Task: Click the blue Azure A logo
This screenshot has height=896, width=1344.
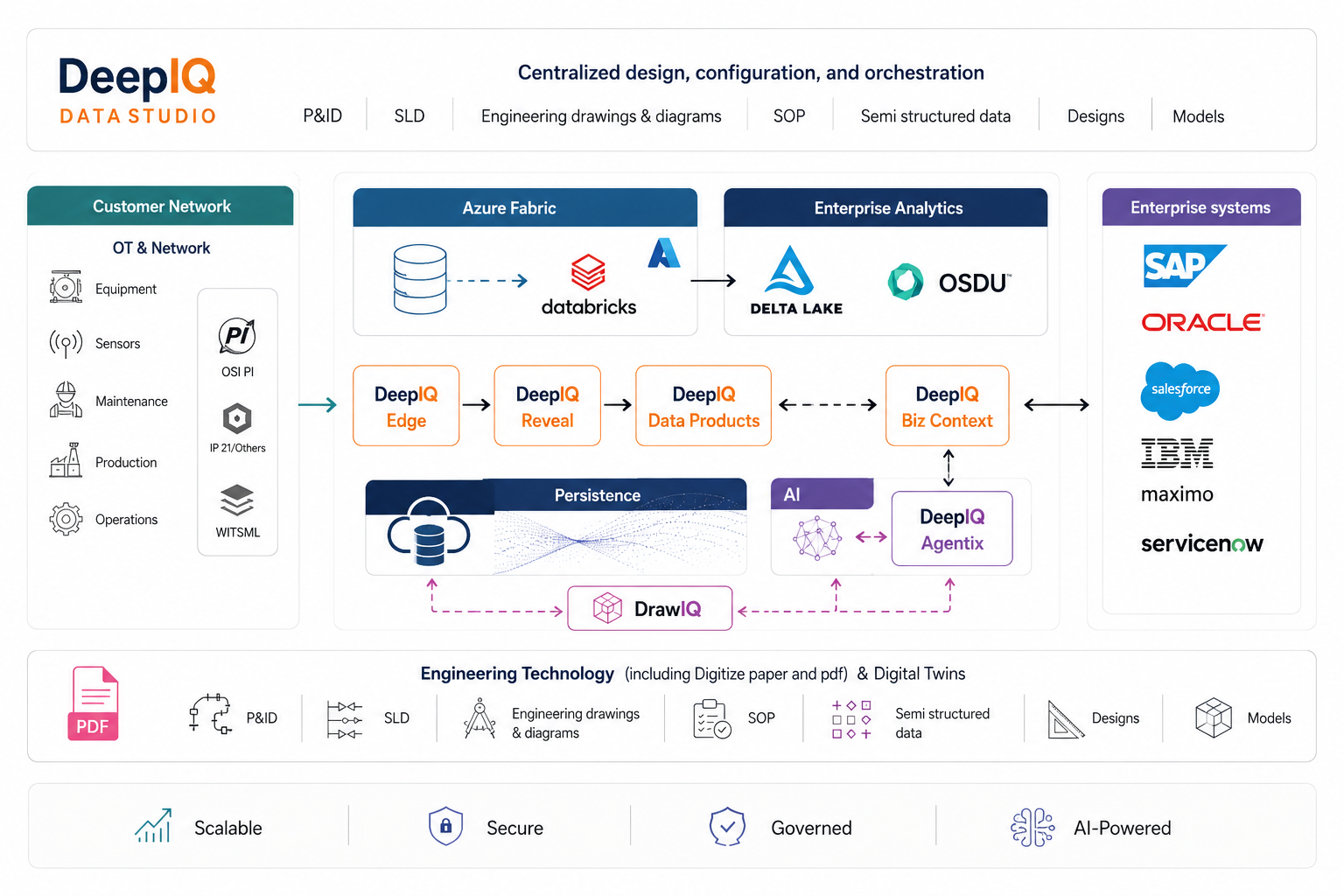Action: click(664, 253)
